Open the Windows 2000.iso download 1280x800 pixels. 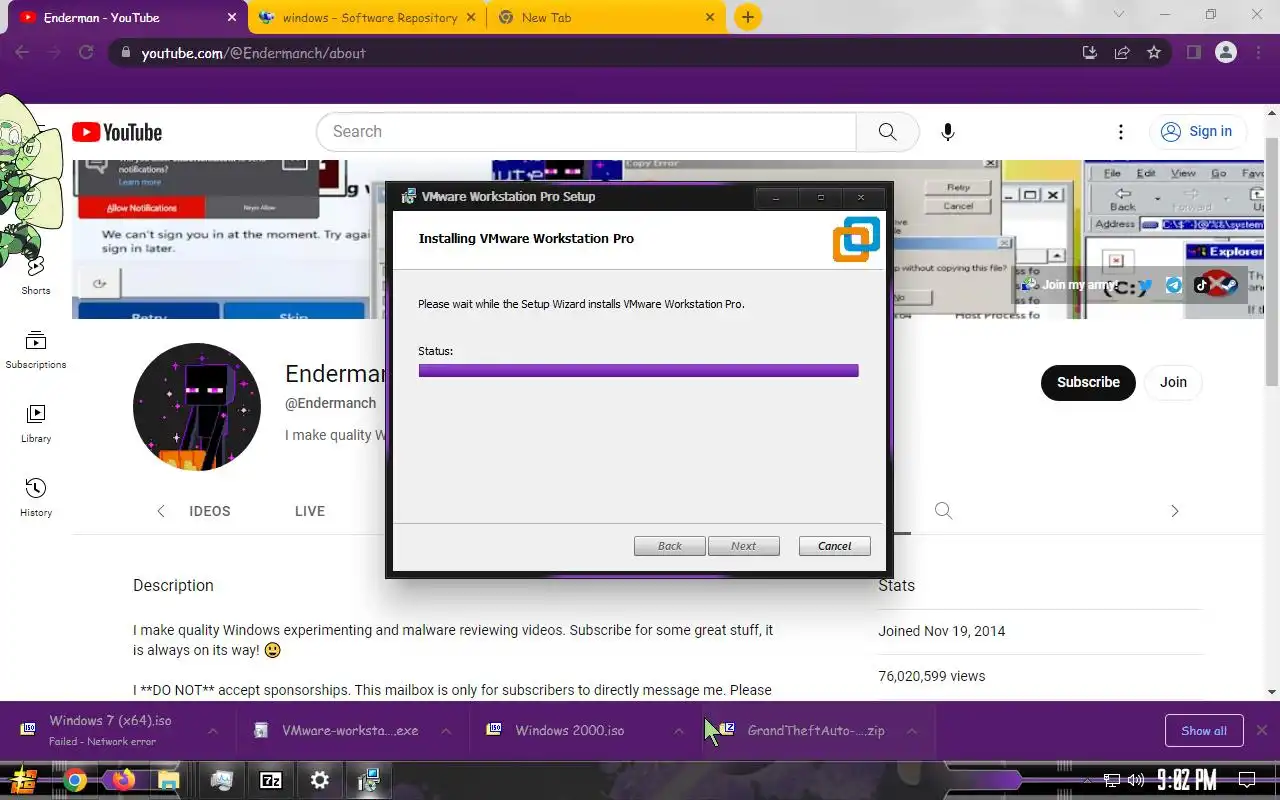[569, 731]
